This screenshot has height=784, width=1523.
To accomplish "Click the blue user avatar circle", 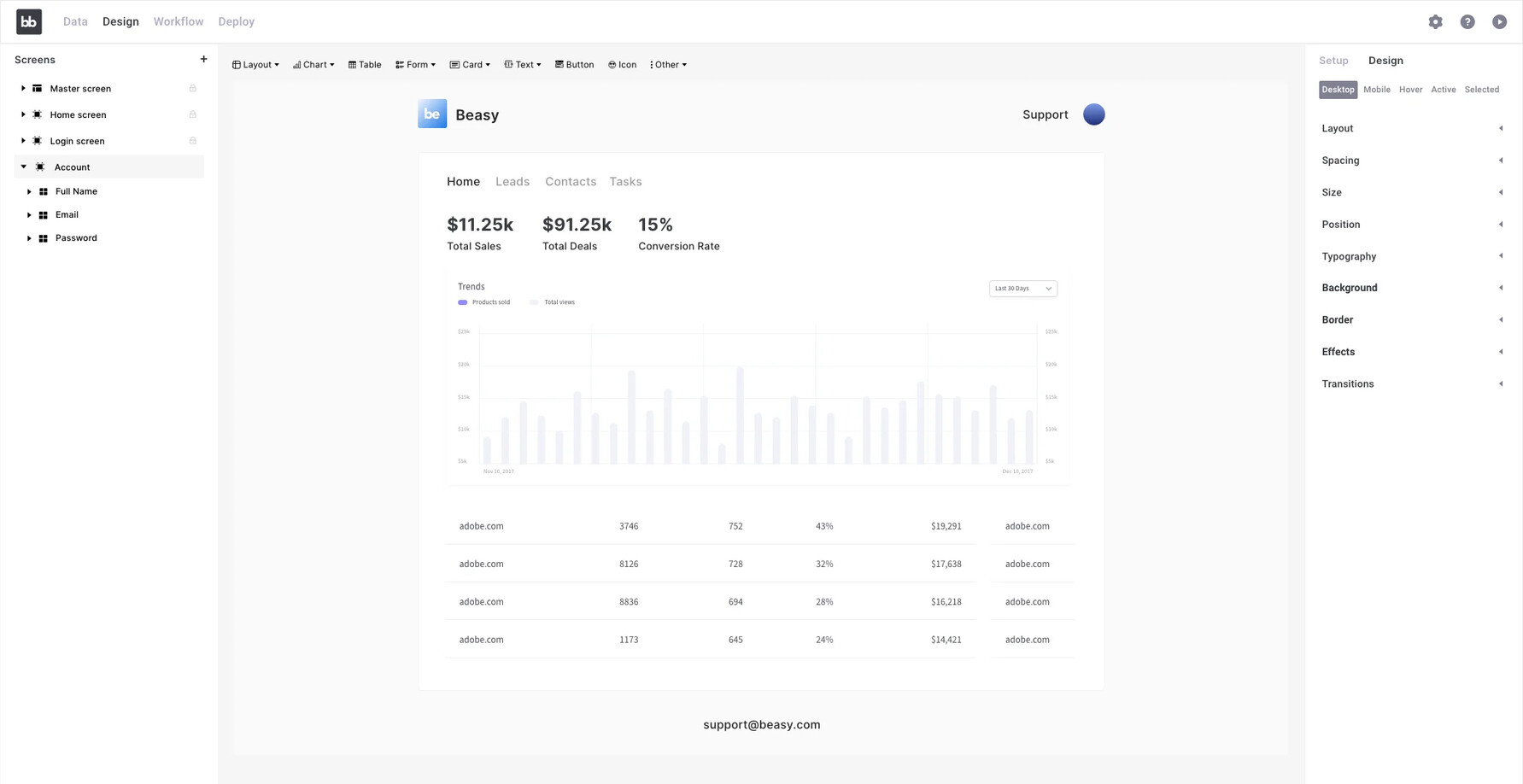I will (1093, 114).
